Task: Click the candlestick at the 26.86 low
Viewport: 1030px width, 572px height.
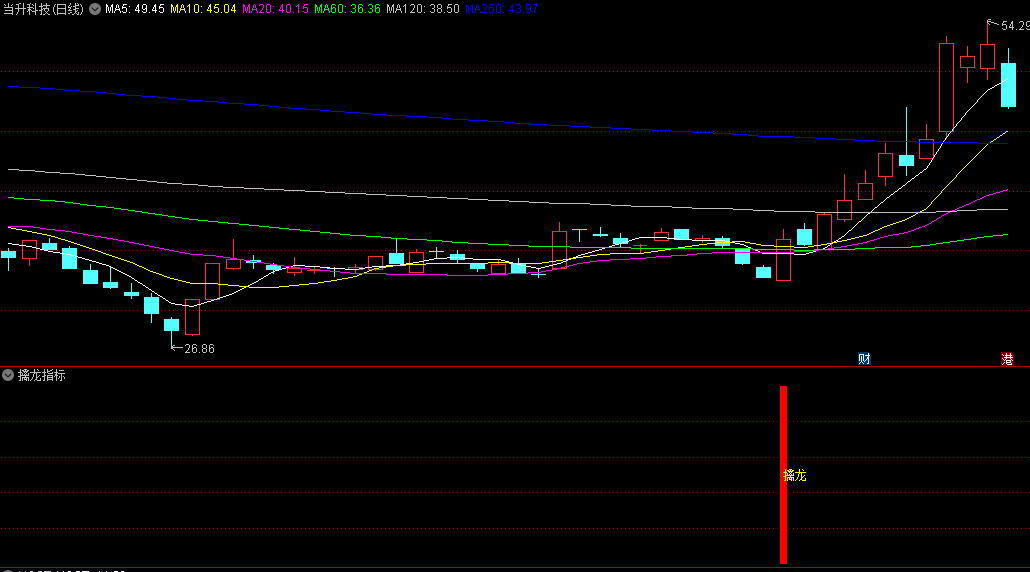Action: point(171,324)
